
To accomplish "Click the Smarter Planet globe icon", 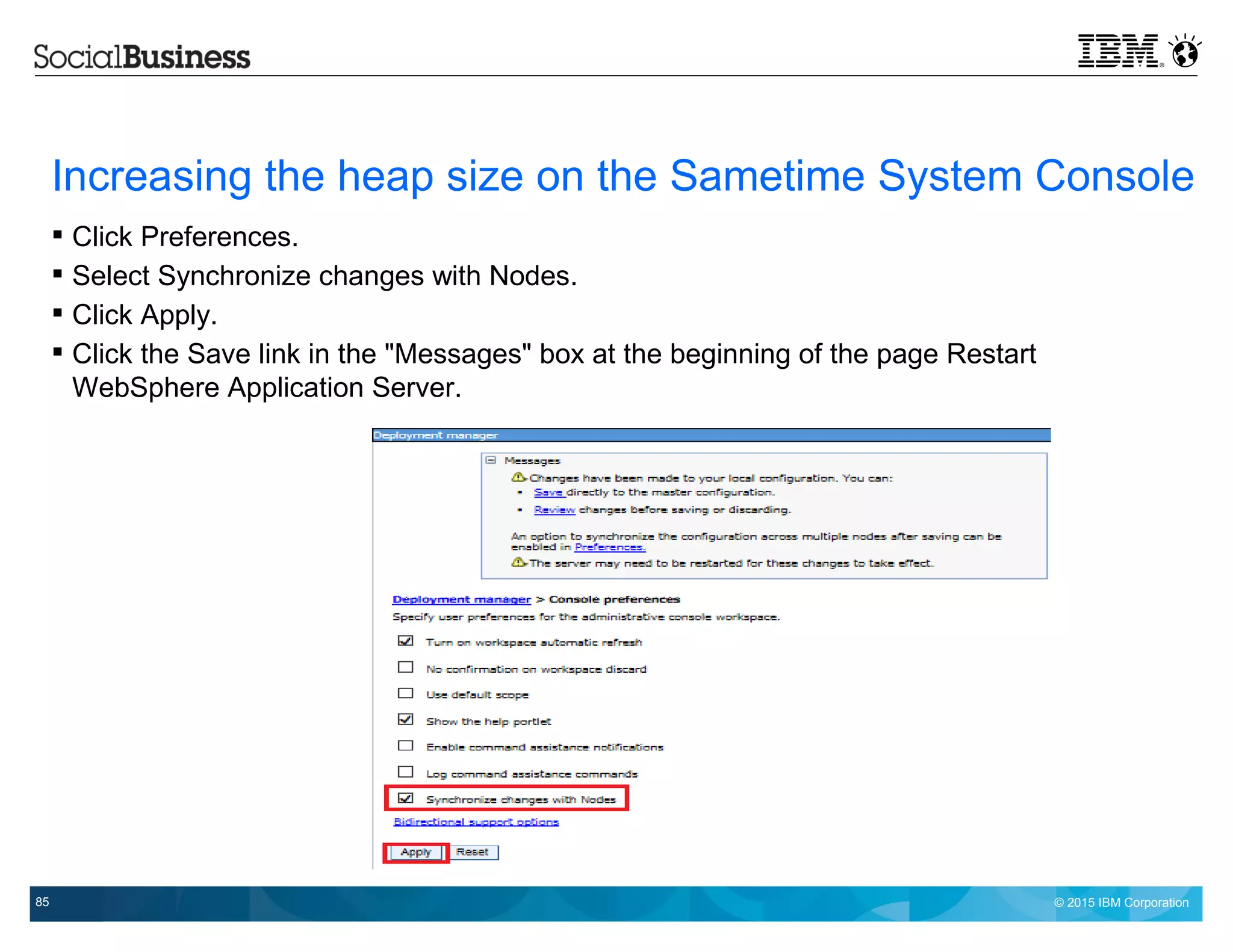I will [x=1185, y=51].
